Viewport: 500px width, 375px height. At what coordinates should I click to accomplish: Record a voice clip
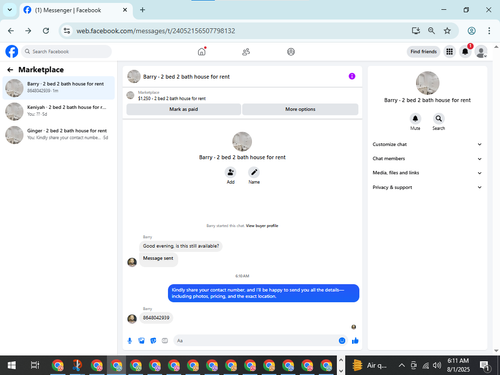tap(130, 341)
